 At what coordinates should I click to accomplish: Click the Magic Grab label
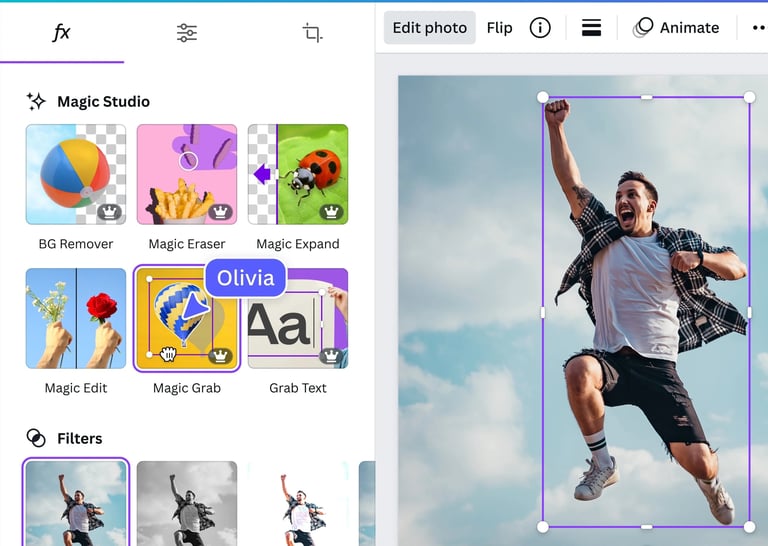click(x=187, y=388)
